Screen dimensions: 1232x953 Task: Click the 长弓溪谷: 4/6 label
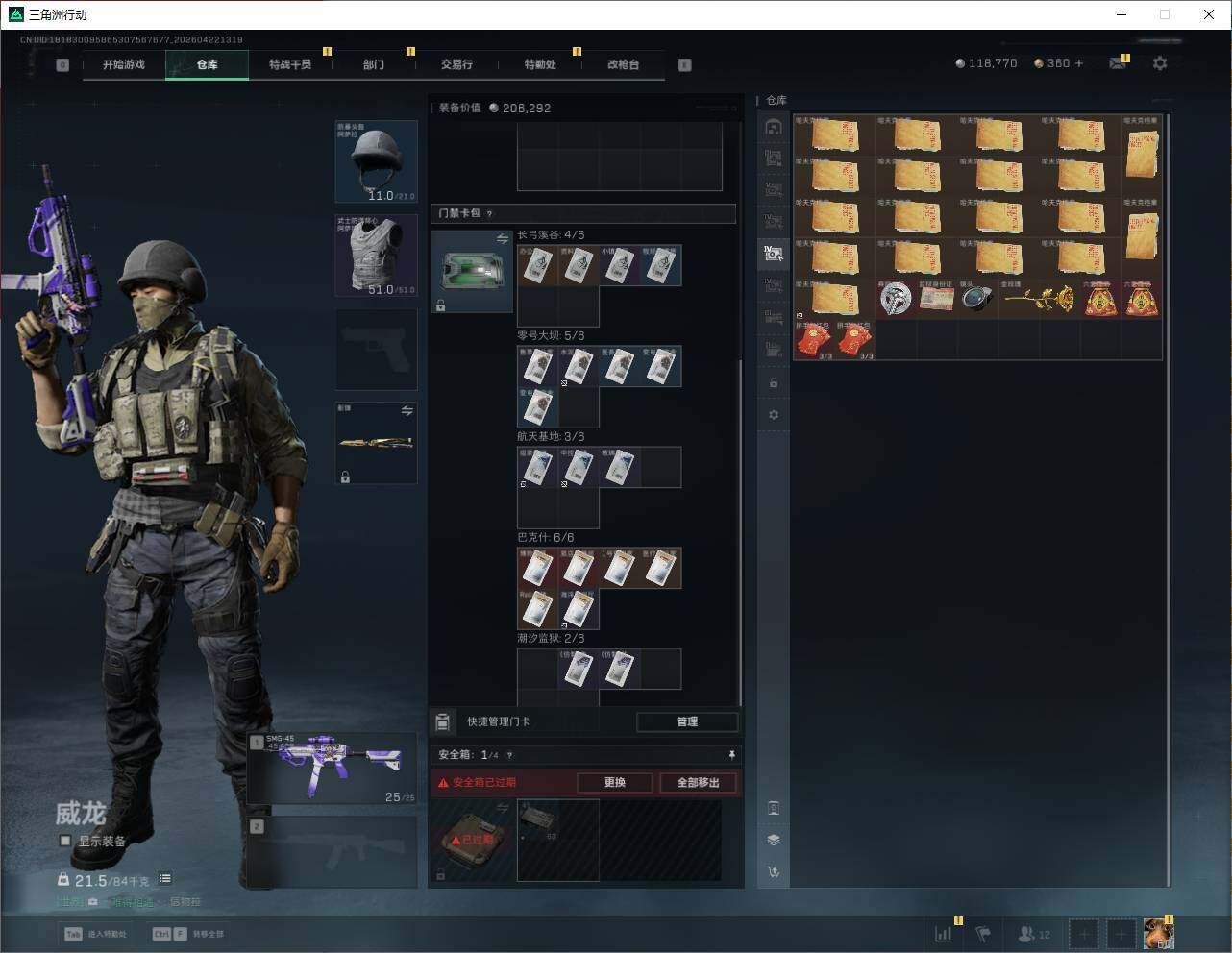click(551, 235)
